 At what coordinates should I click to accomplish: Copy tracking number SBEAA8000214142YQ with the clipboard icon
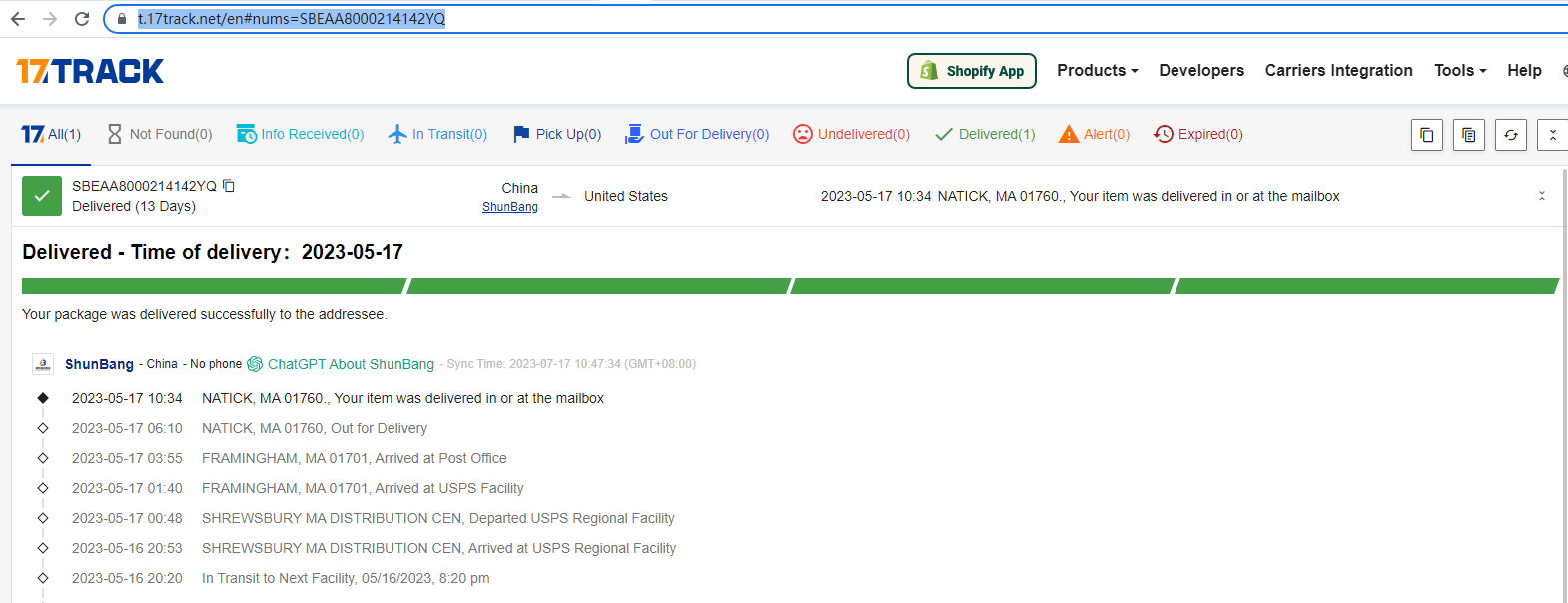click(229, 186)
